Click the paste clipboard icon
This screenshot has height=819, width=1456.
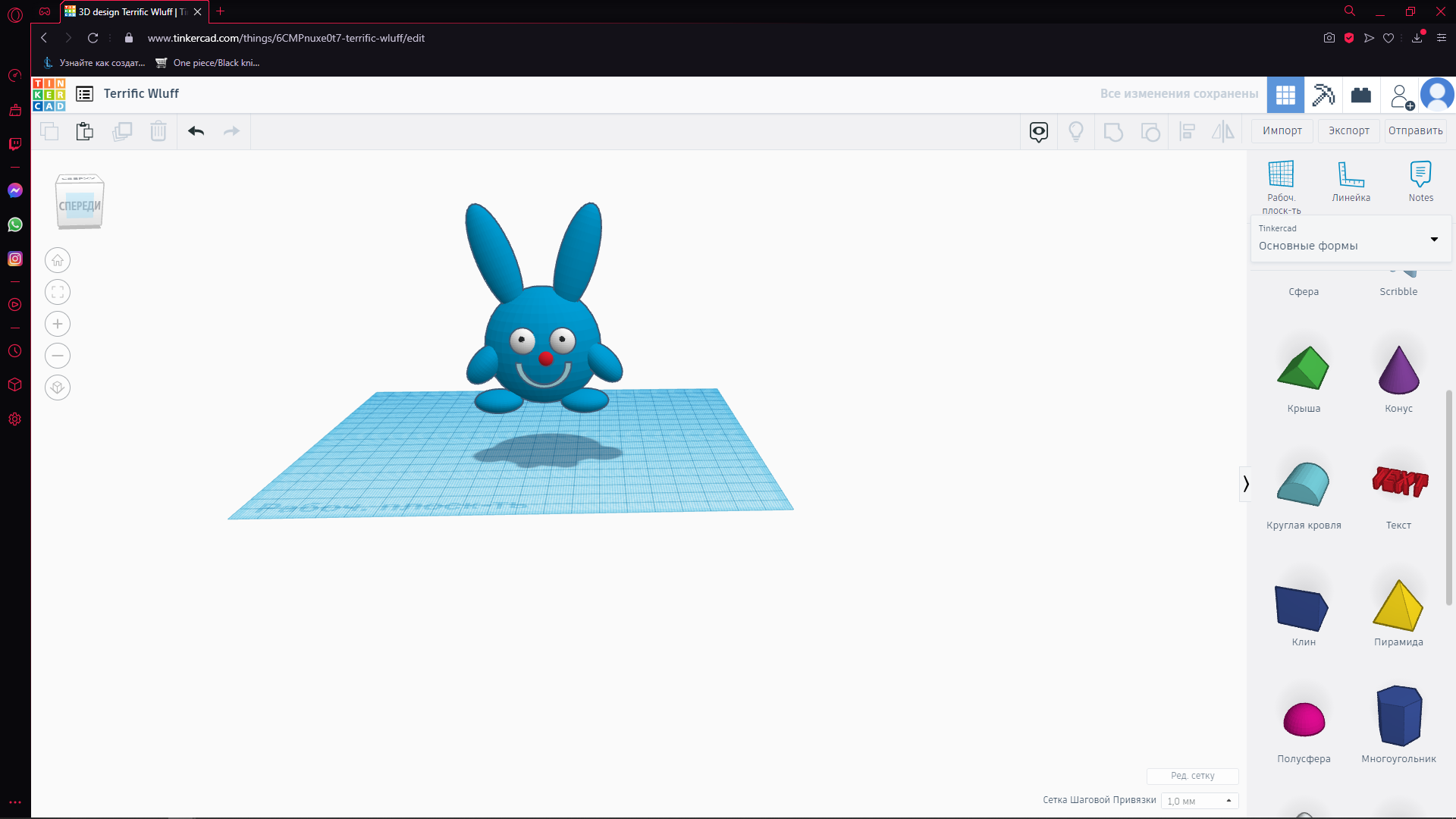click(x=85, y=131)
